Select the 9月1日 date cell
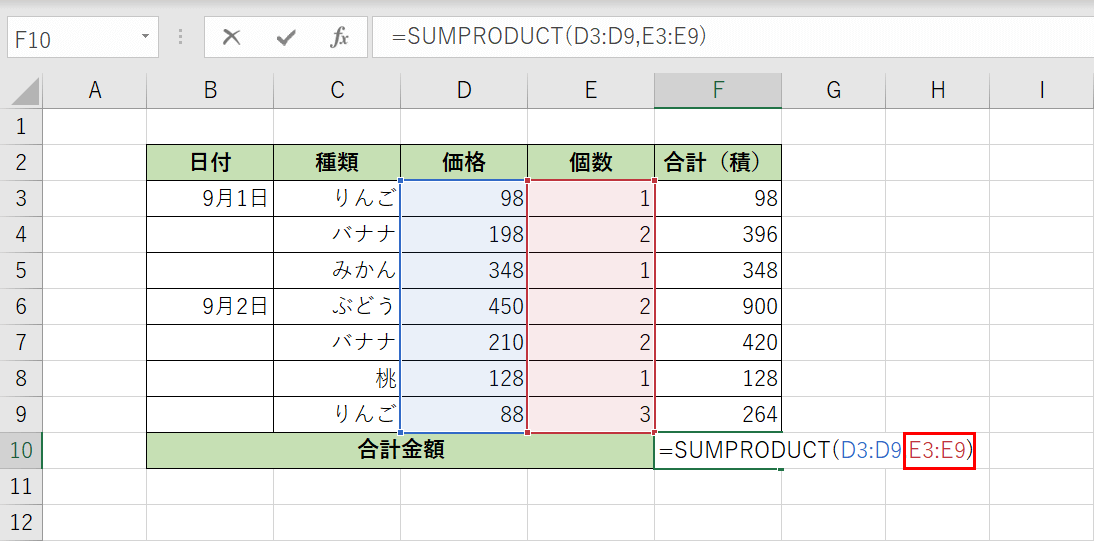1094x541 pixels. [210, 199]
